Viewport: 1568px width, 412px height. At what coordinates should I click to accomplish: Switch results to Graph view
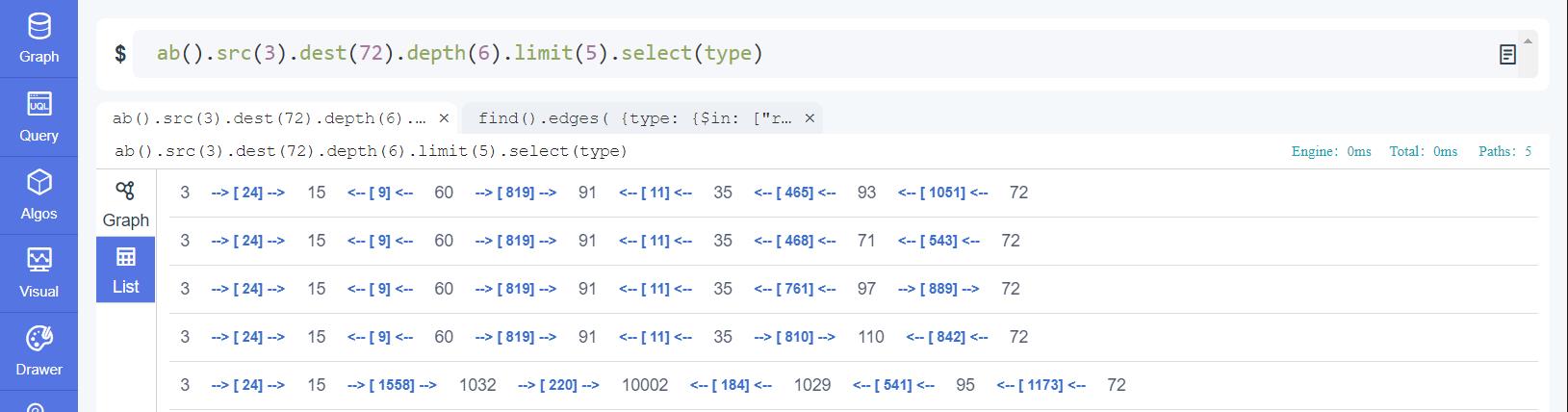click(x=126, y=204)
